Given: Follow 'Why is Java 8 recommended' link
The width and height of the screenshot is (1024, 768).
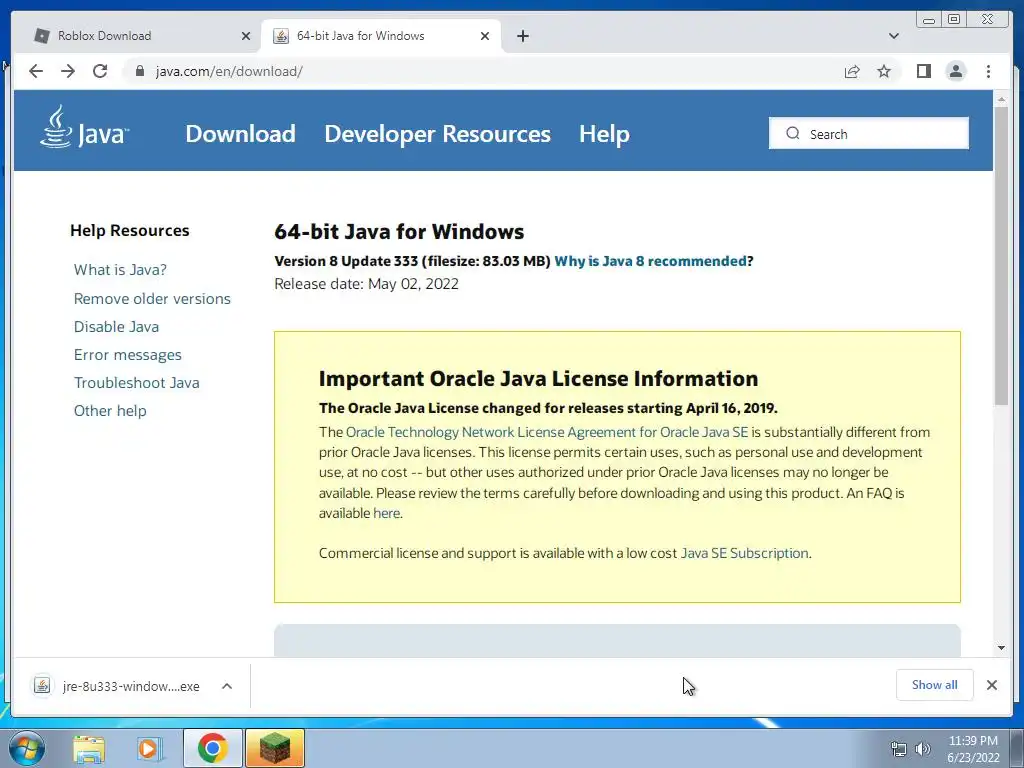Looking at the screenshot, I should [x=650, y=261].
